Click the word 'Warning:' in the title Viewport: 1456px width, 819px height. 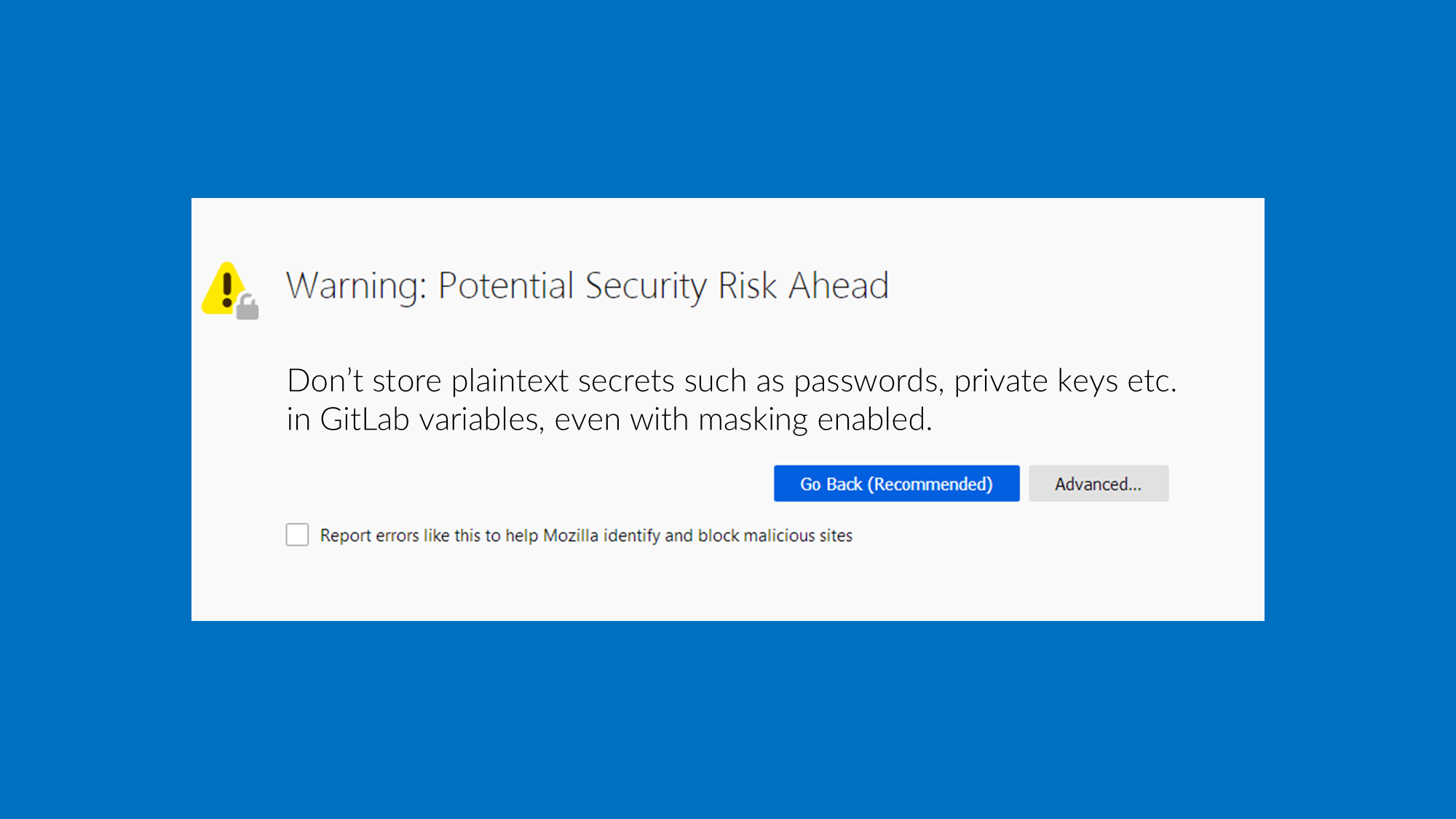click(356, 285)
